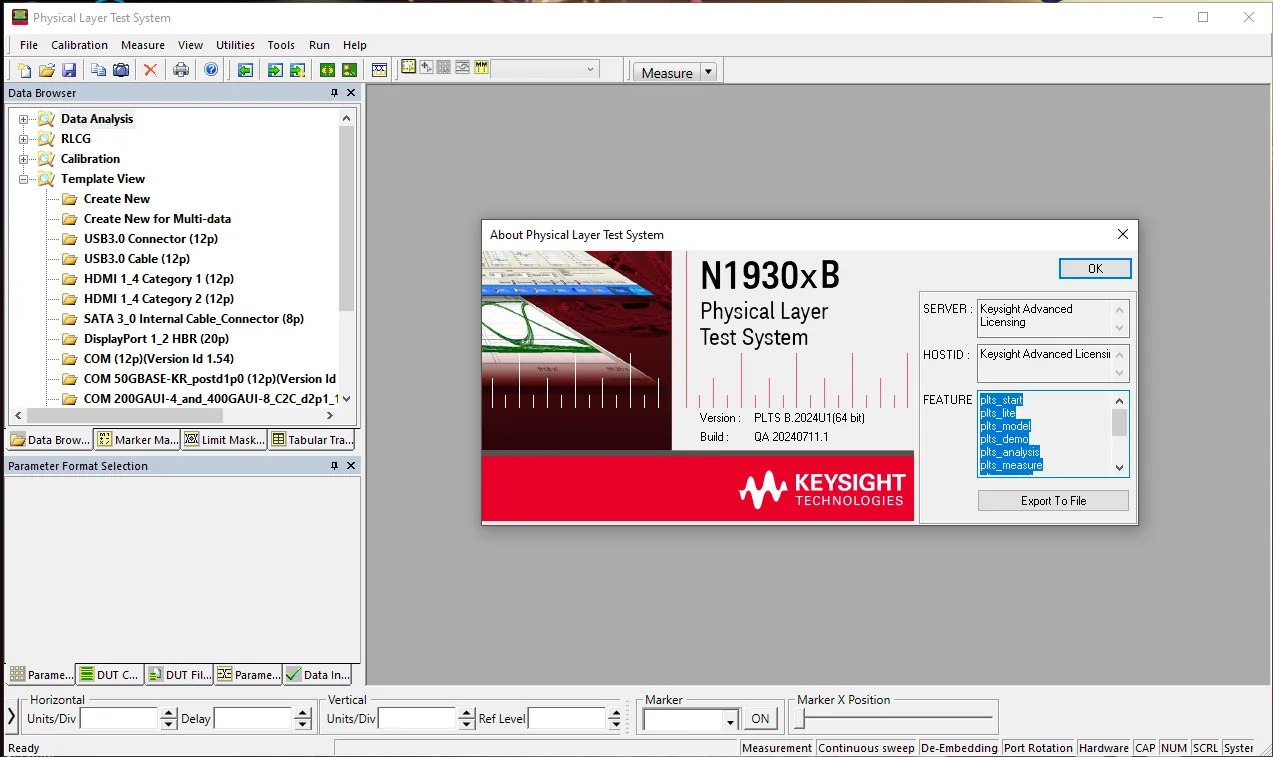Expand the RLCG tree node
Screen dimensions: 1273x757
[23, 139]
